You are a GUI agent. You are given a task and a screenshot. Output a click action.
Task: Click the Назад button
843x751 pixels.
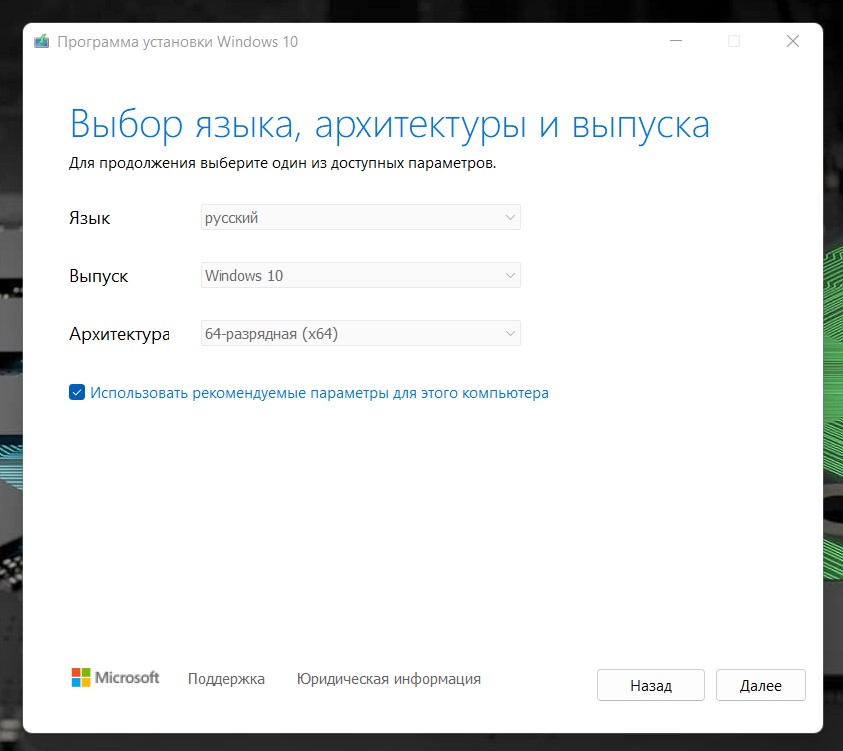[x=651, y=685]
